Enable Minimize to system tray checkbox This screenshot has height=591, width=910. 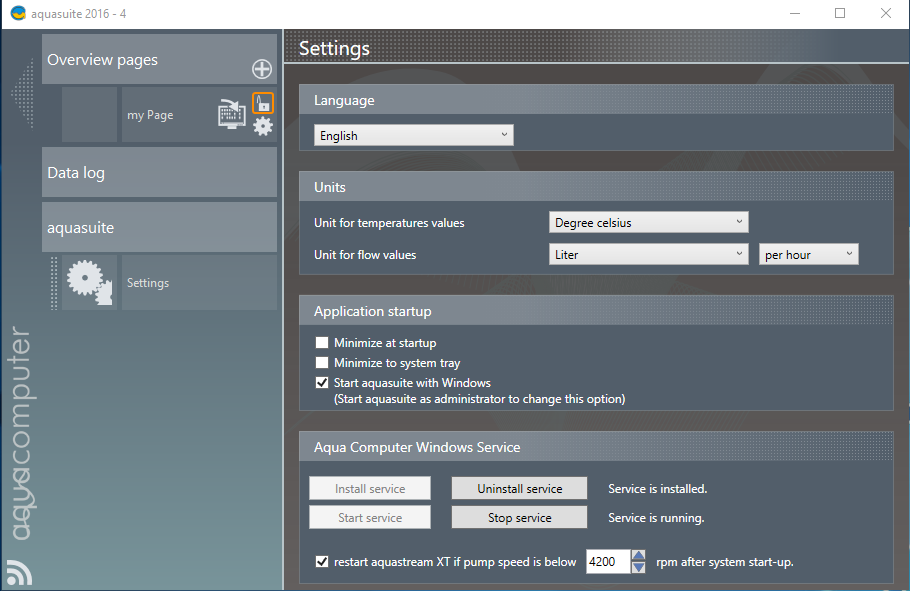[322, 363]
